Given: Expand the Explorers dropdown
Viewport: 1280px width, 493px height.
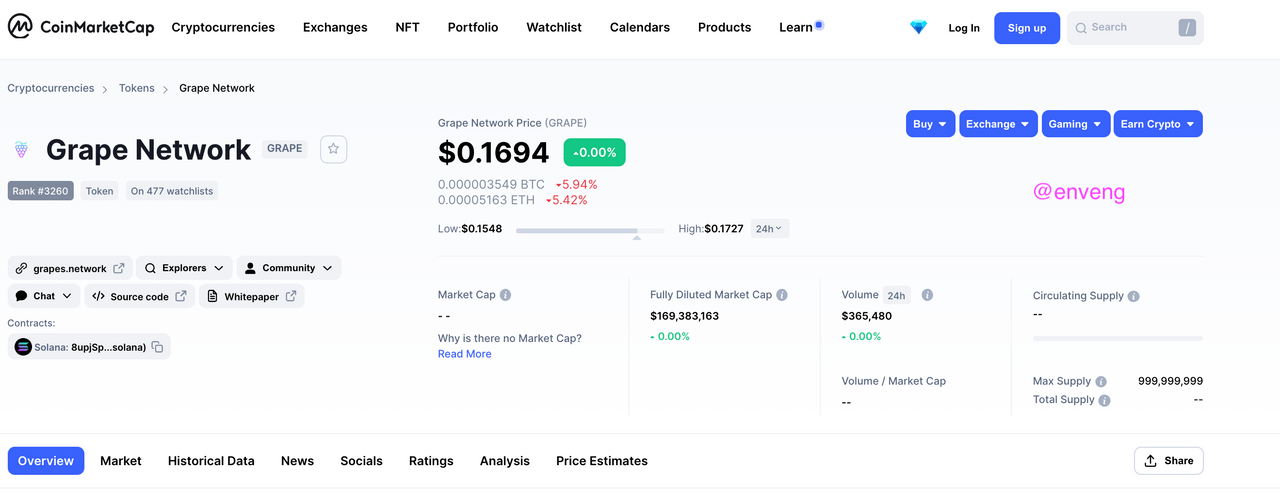Looking at the screenshot, I should [x=184, y=268].
